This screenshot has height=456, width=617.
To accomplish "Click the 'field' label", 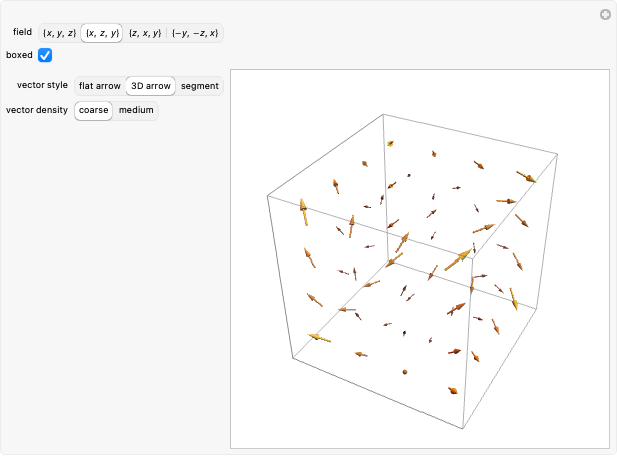I will (22, 32).
